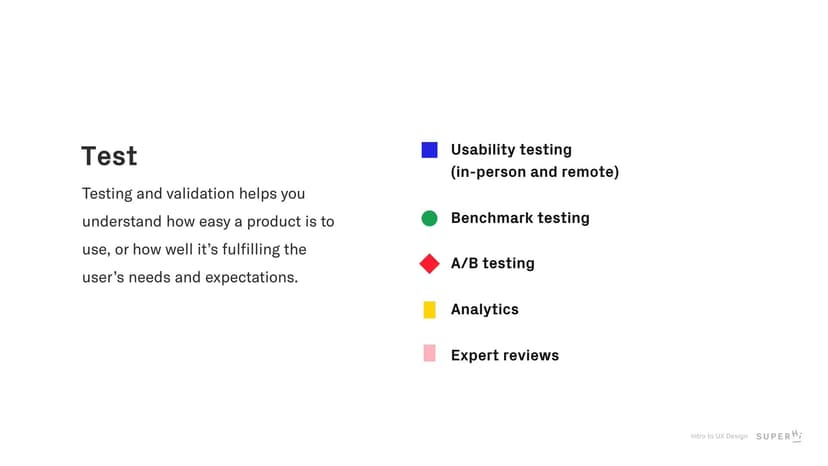Select the "Usability testing" label
The height and width of the screenshot is (466, 828).
pyautogui.click(x=511, y=150)
